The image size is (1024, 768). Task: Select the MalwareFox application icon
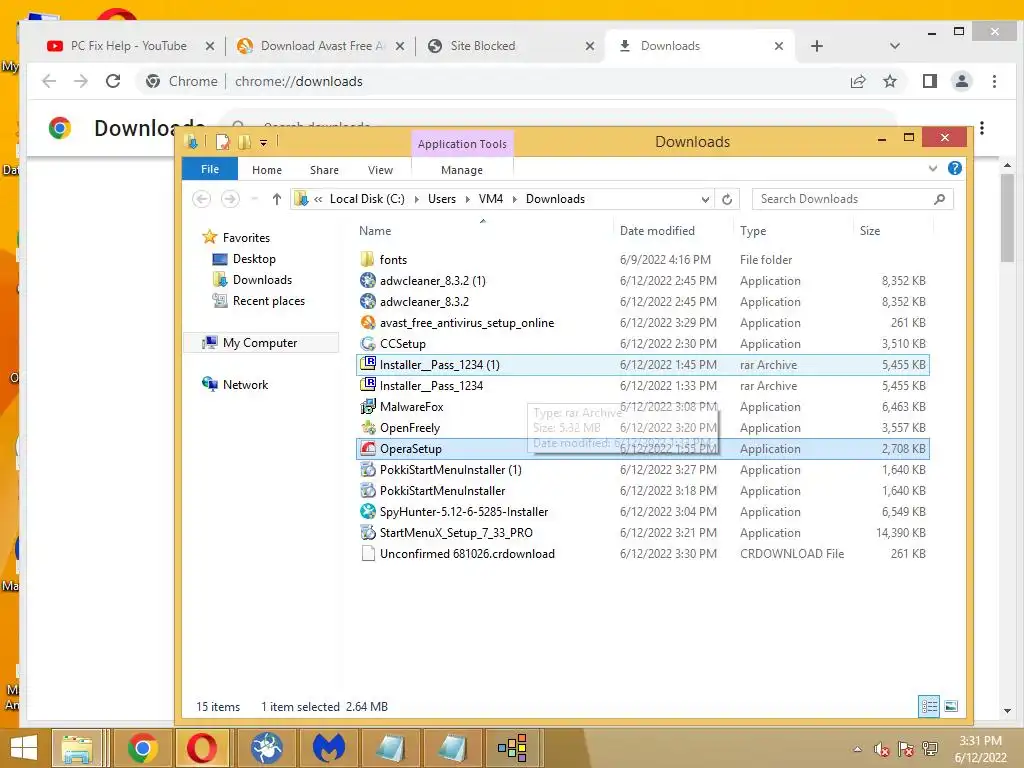(368, 407)
